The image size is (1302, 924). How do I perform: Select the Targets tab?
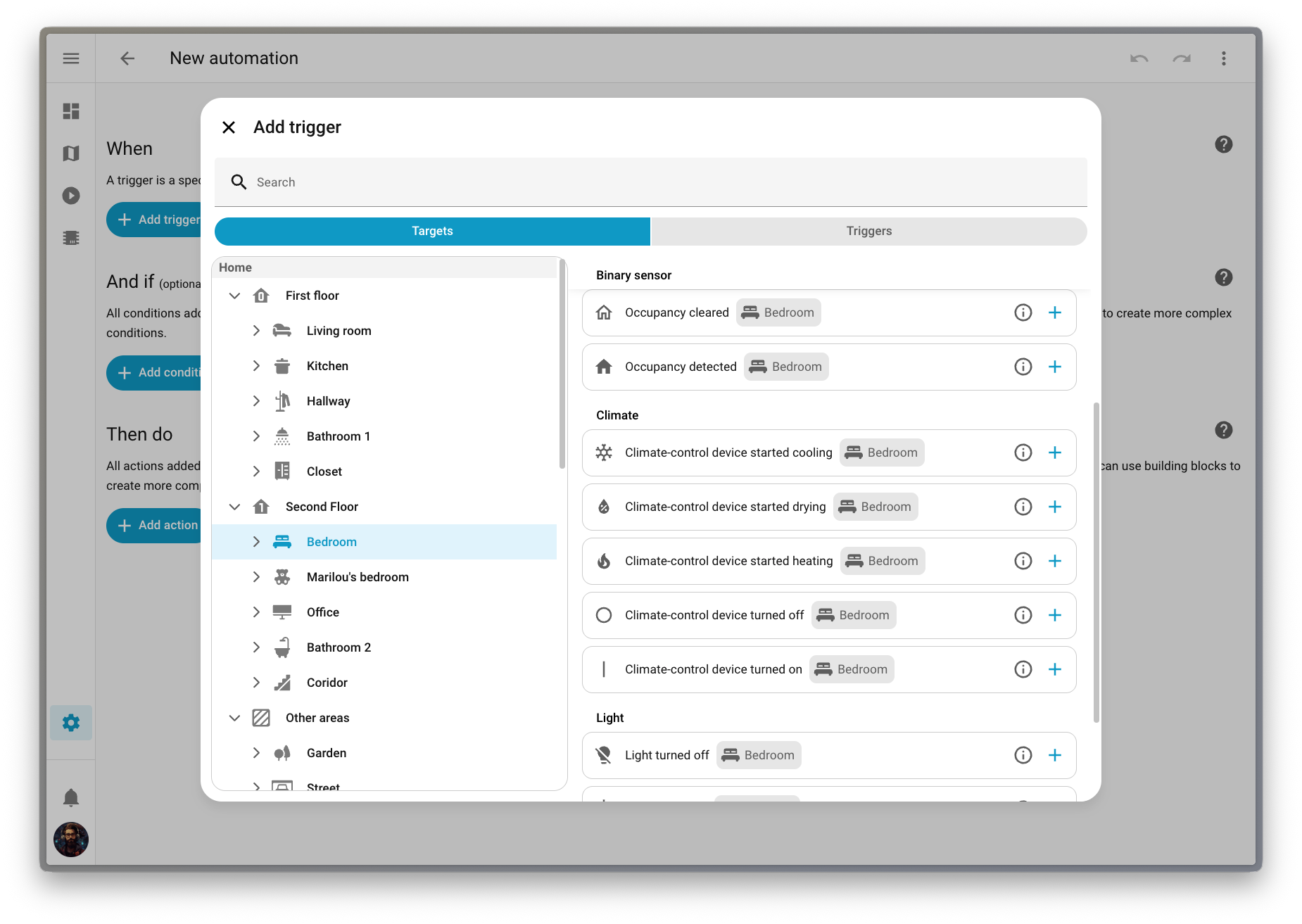tap(431, 231)
